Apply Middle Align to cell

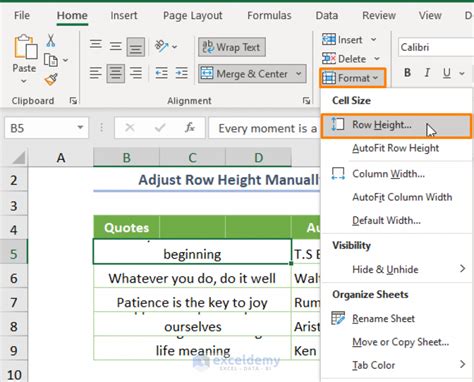[116, 46]
